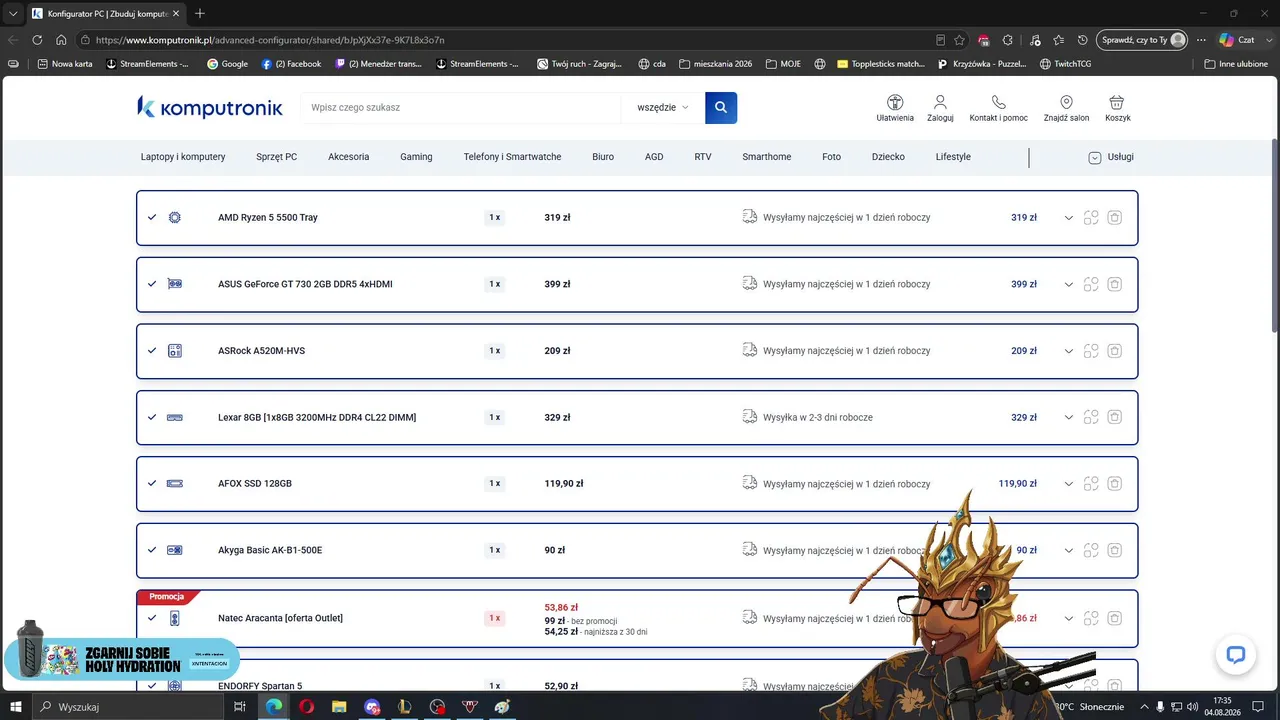Open the Facebook bookmark

291,64
